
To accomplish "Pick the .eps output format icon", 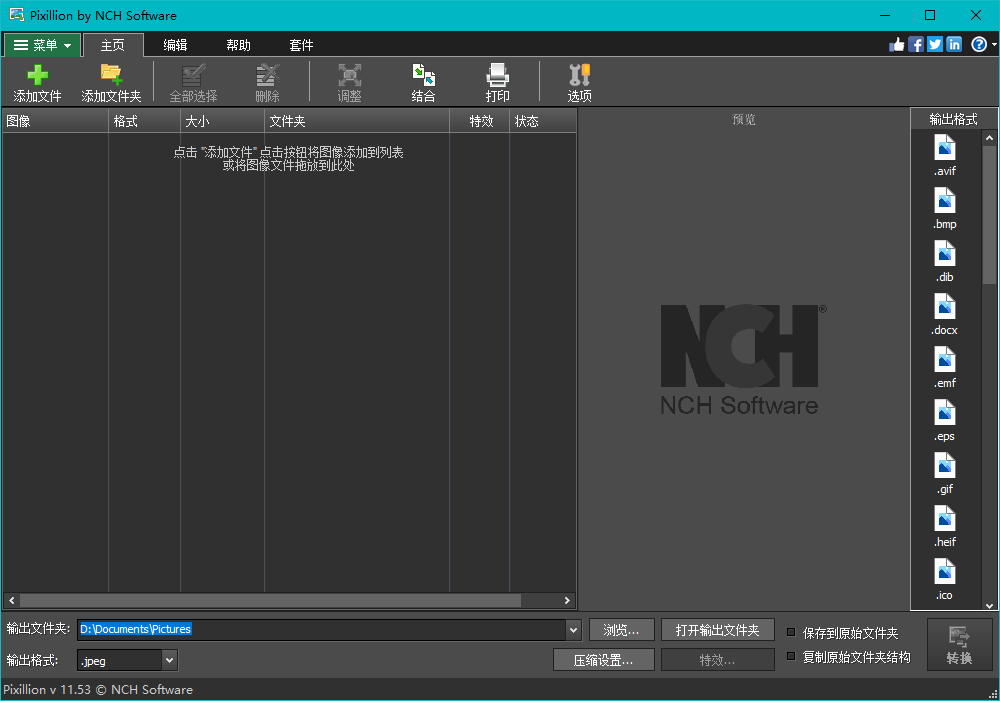I will 945,413.
